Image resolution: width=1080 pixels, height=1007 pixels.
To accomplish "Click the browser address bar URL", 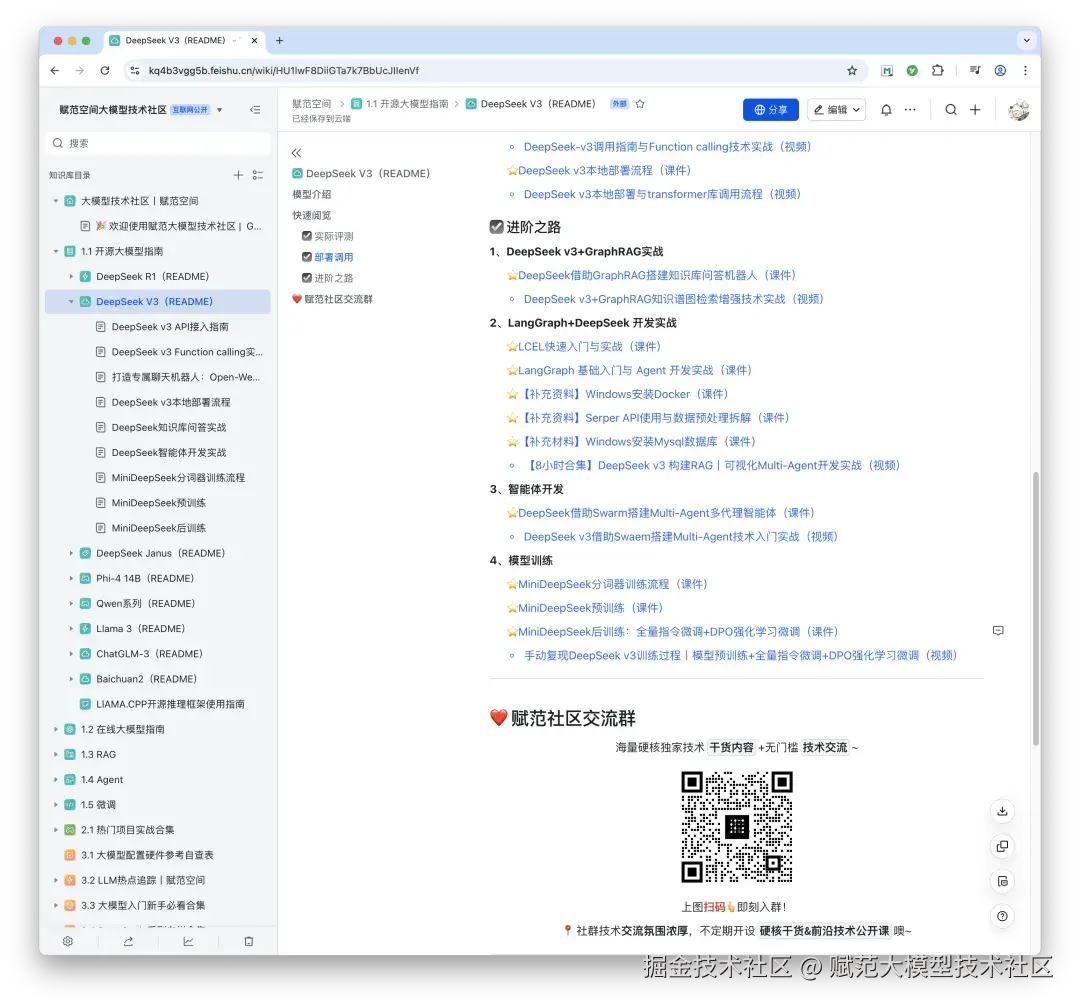I will [284, 70].
